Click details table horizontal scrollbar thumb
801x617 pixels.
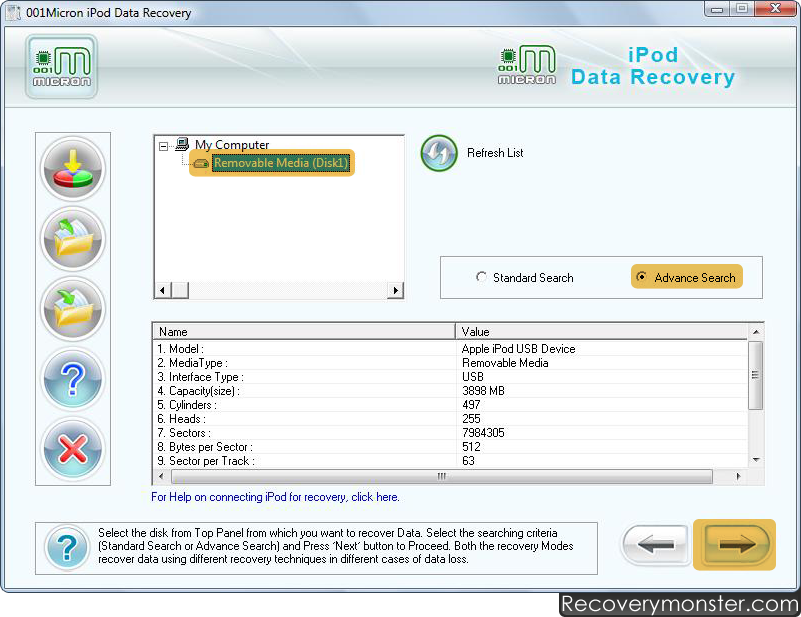pyautogui.click(x=441, y=476)
